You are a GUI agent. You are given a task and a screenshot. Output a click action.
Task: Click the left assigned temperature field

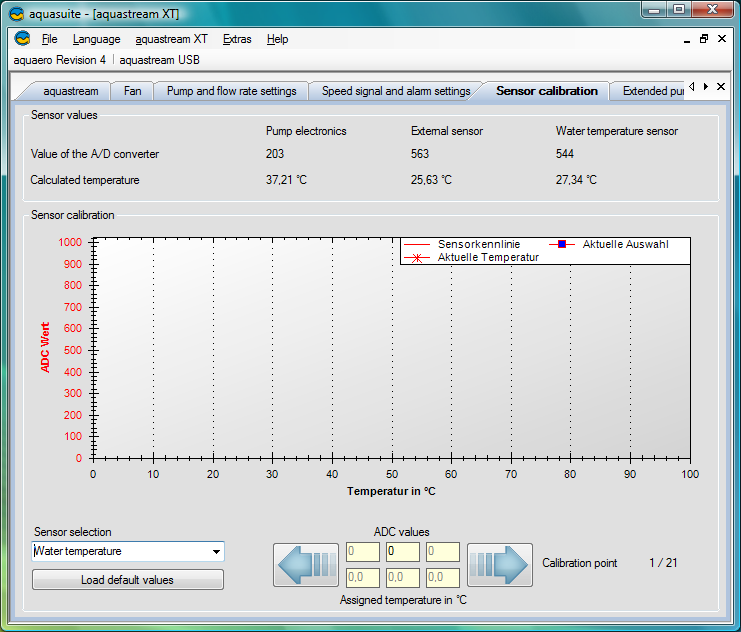pyautogui.click(x=363, y=577)
